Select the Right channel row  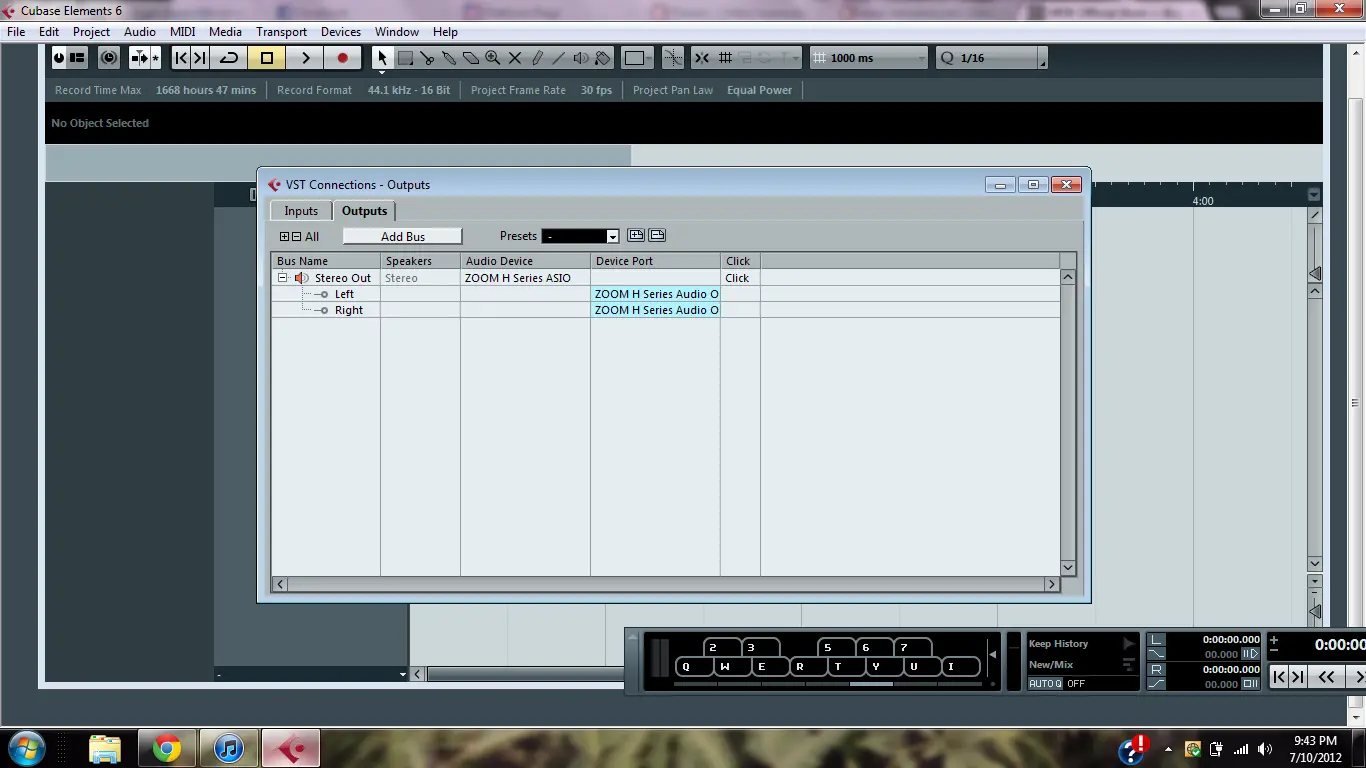click(665, 310)
